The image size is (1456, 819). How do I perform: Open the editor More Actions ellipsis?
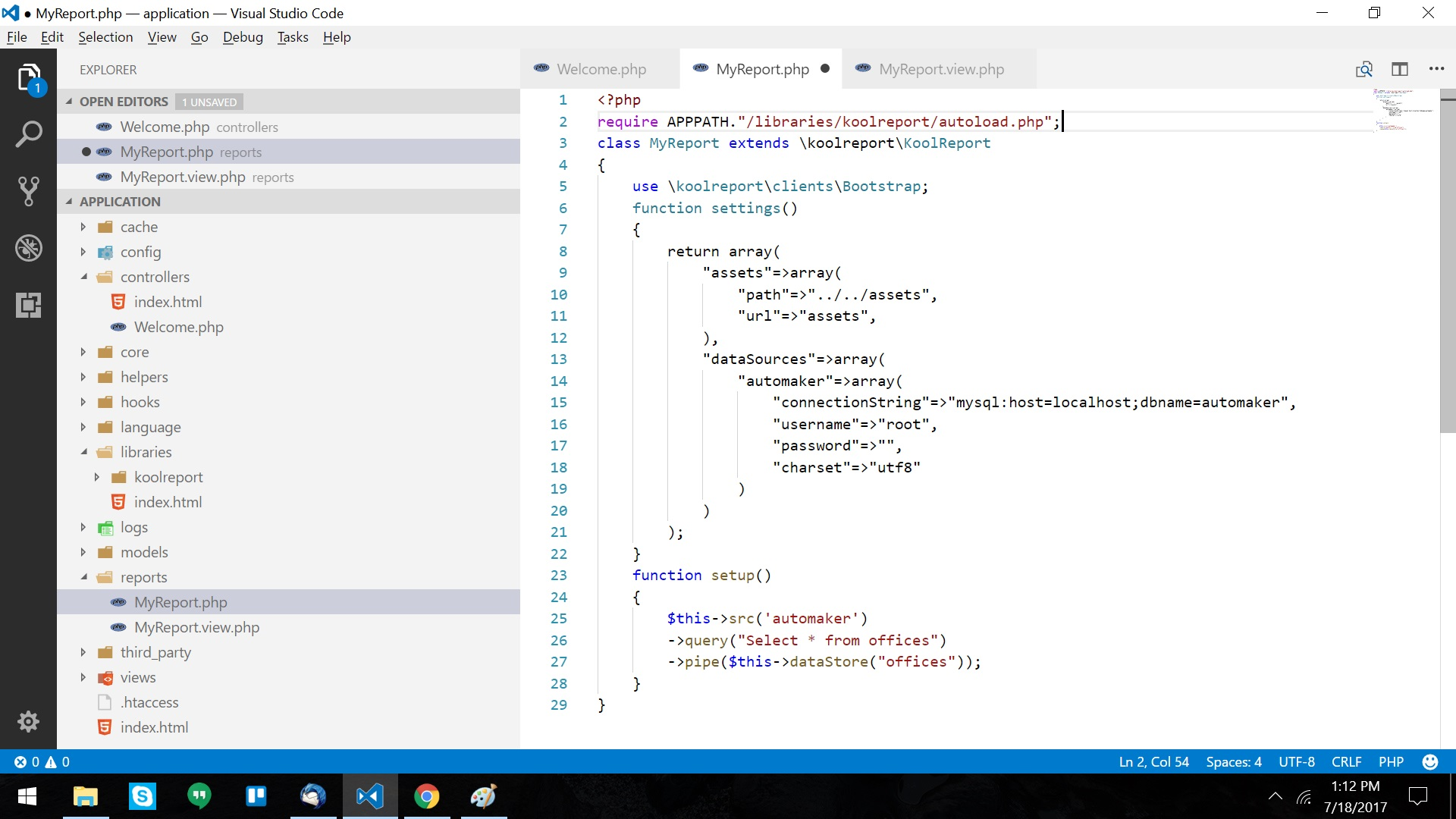[x=1436, y=69]
